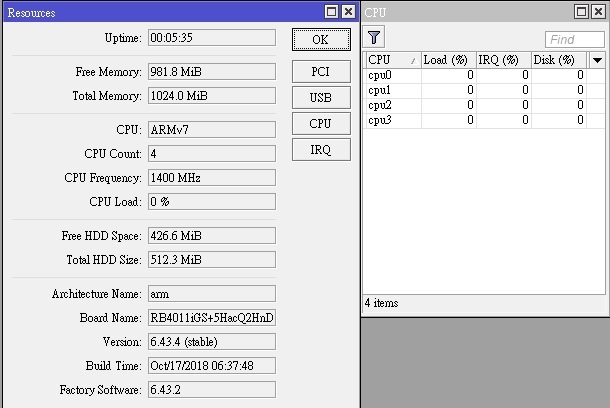Click the Uptime field 00:05:35
This screenshot has height=408, width=610.
212,38
